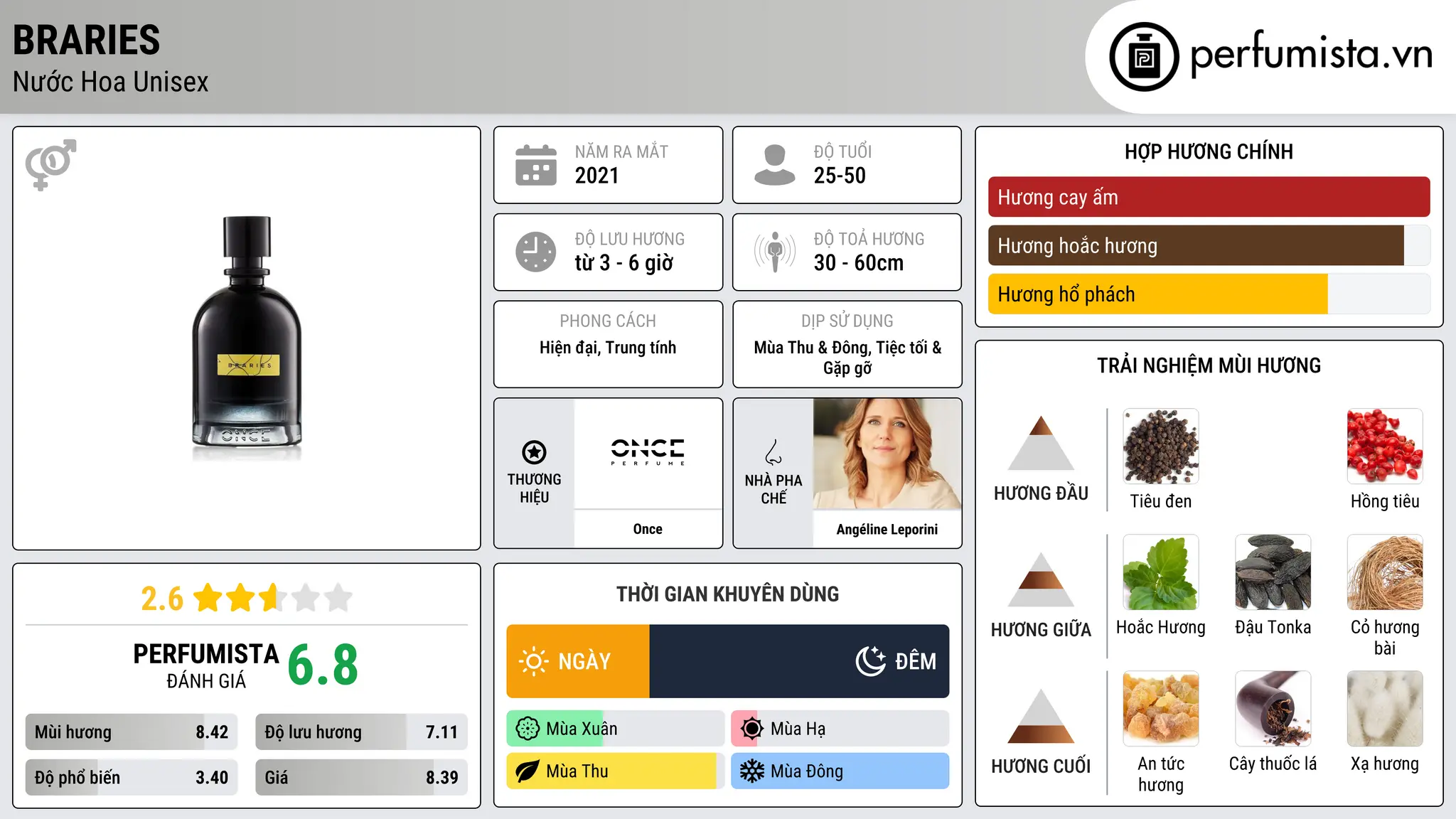Image resolution: width=1456 pixels, height=819 pixels.
Task: Click the HƯƠNG GIỮA label
Action: 1041,630
